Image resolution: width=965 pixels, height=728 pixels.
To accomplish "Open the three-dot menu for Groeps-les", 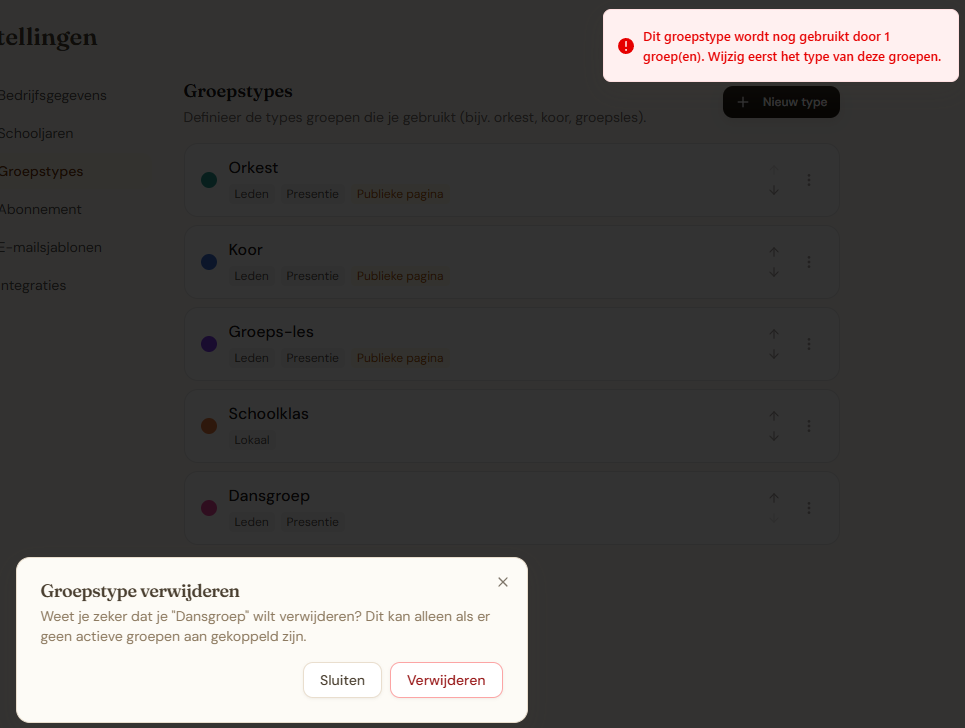I will (809, 344).
